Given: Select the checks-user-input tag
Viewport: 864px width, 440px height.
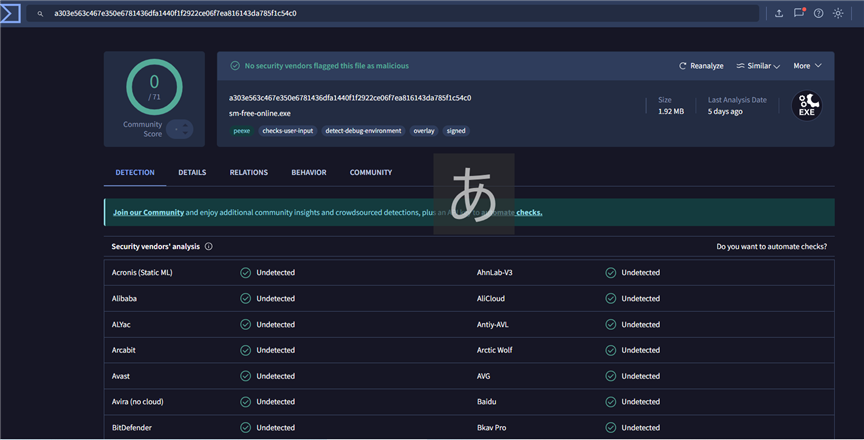Looking at the screenshot, I should click(288, 131).
